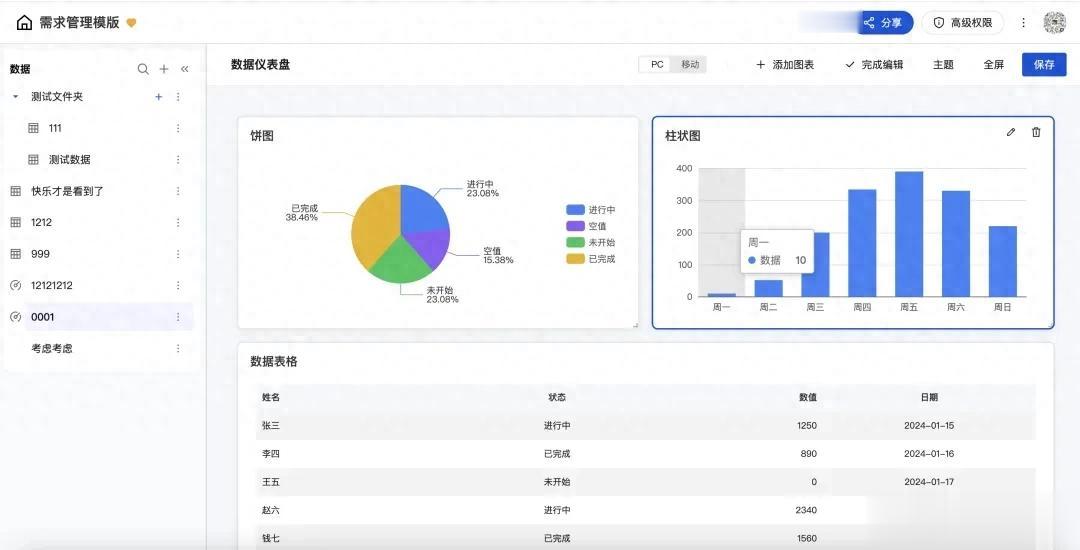Toggle 进行中 legend swatch in pie chart
The image size is (1080, 550).
tap(575, 210)
